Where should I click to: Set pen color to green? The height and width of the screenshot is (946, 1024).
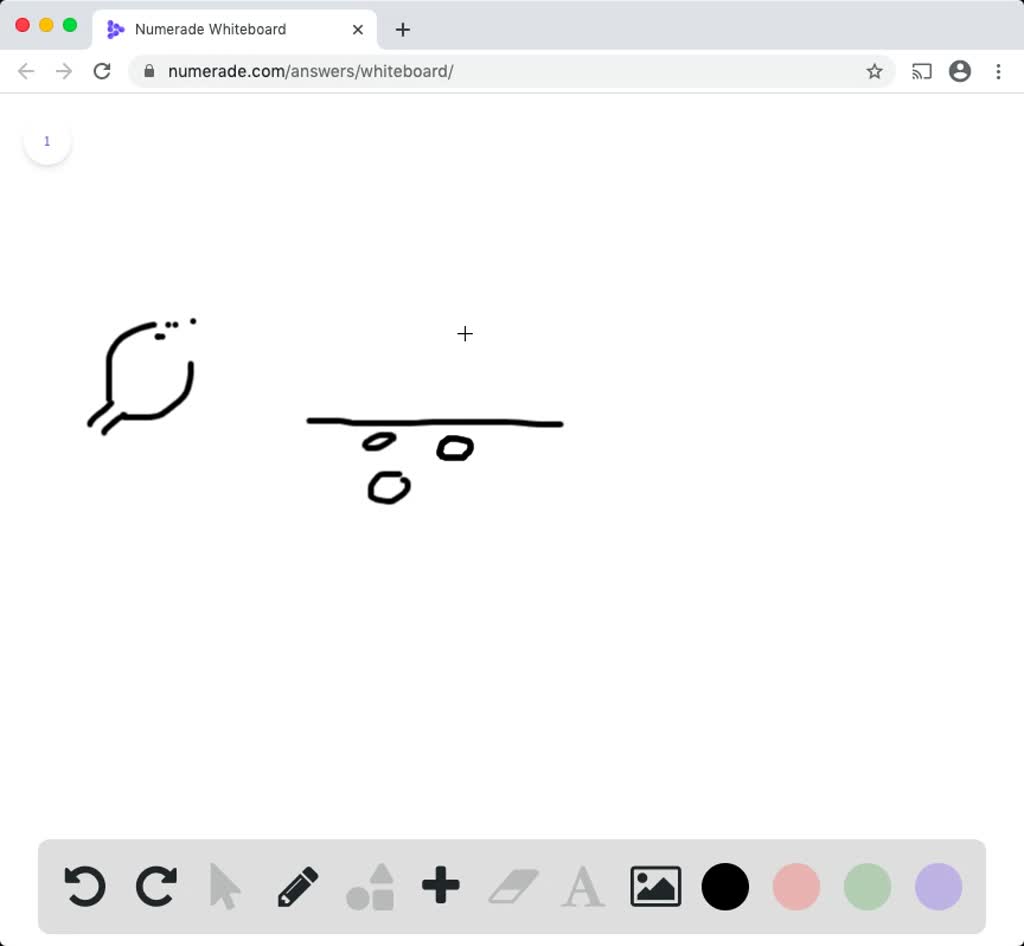[867, 886]
